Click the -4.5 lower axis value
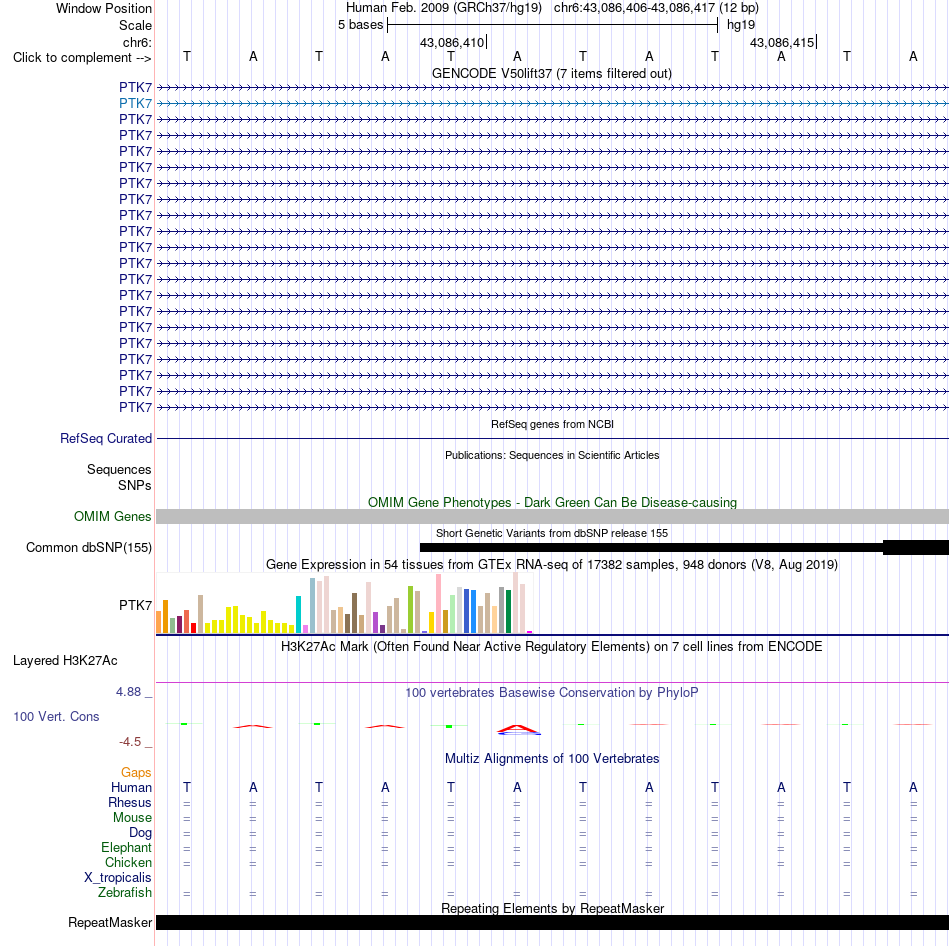This screenshot has width=950, height=946. tap(130, 742)
